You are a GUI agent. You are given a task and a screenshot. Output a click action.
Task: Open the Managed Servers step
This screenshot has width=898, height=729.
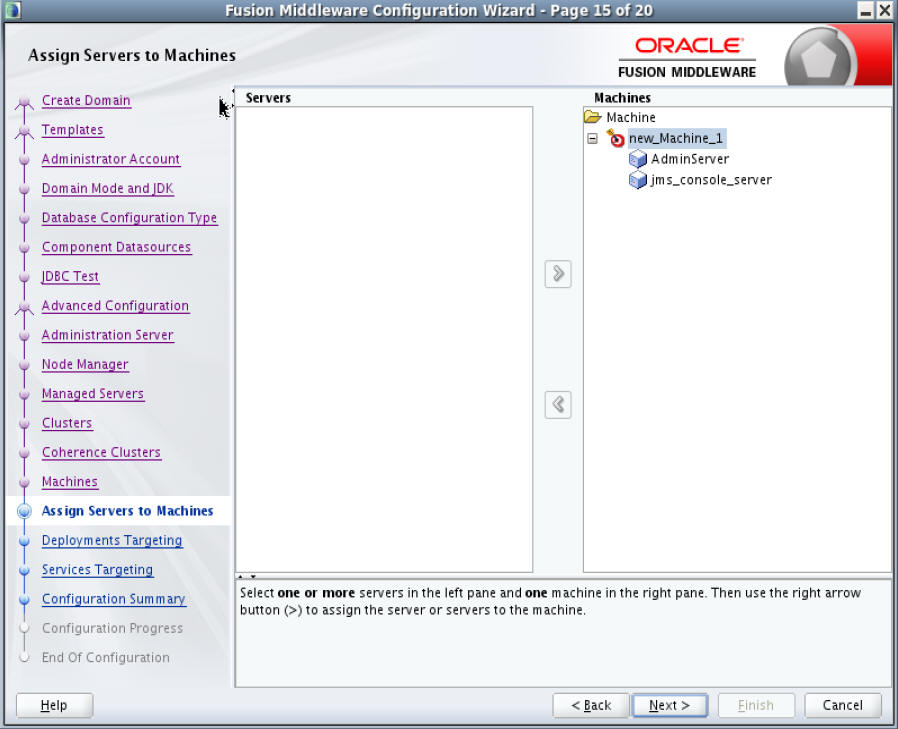pyautogui.click(x=93, y=394)
